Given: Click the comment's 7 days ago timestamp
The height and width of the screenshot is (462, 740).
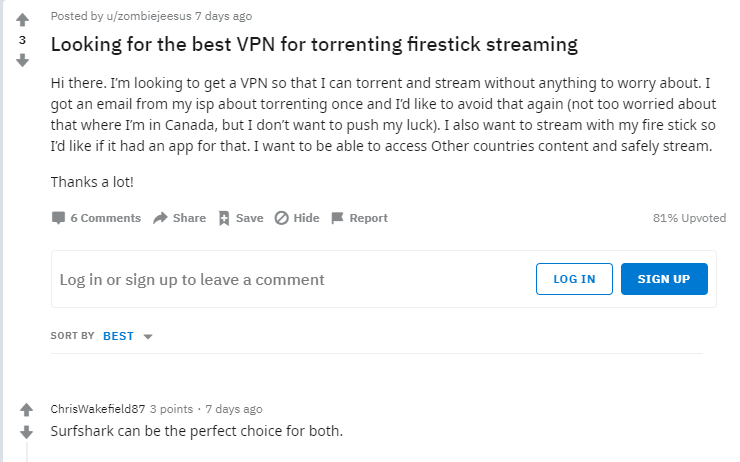Looking at the screenshot, I should coord(234,409).
